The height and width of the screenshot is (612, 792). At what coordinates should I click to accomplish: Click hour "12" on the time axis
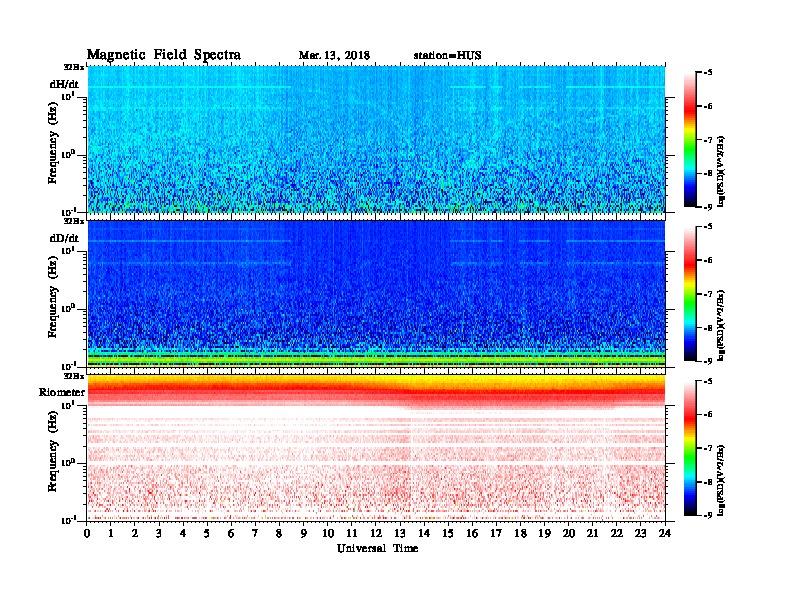(x=376, y=533)
